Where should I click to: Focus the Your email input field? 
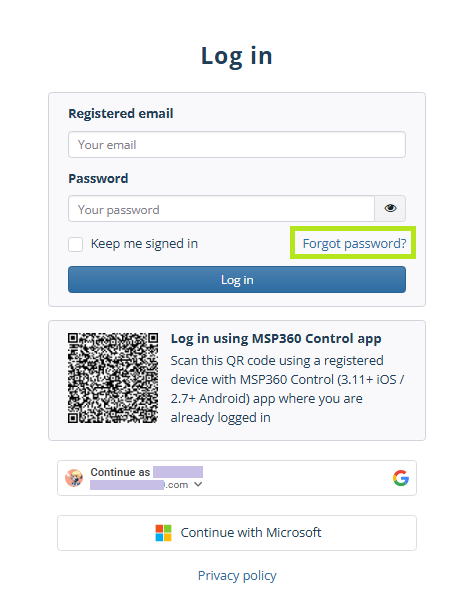coord(237,145)
